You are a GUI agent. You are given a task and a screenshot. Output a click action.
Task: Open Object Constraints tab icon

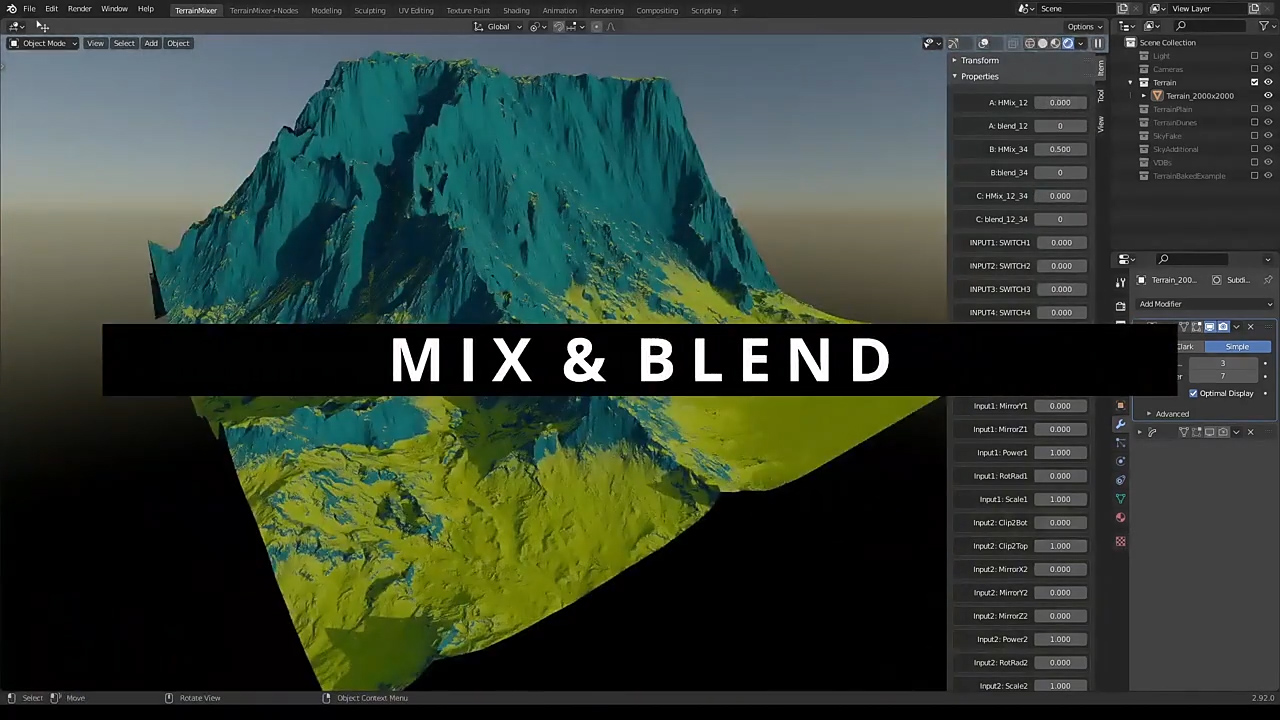click(1120, 480)
